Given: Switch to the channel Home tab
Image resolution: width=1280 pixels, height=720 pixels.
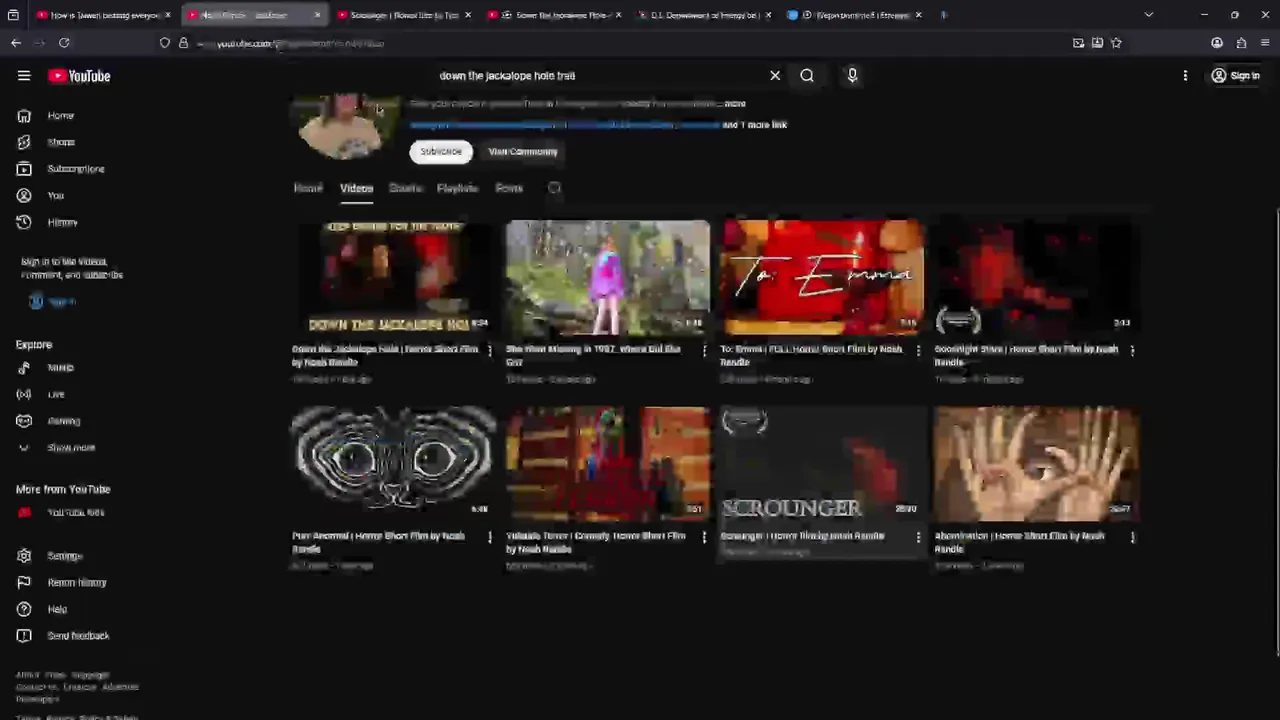Looking at the screenshot, I should pos(308,188).
